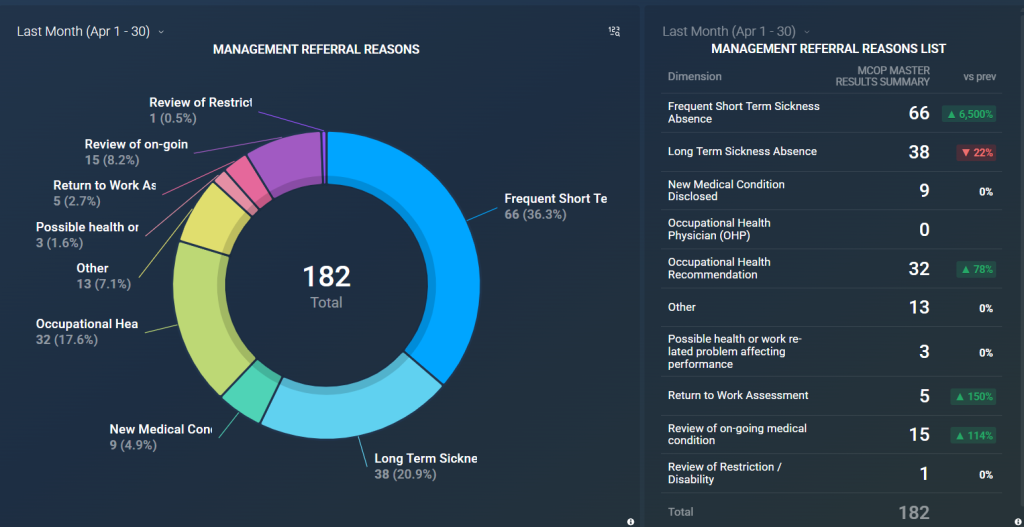Click the value 13 in the list
Image resolution: width=1024 pixels, height=527 pixels.
919,307
